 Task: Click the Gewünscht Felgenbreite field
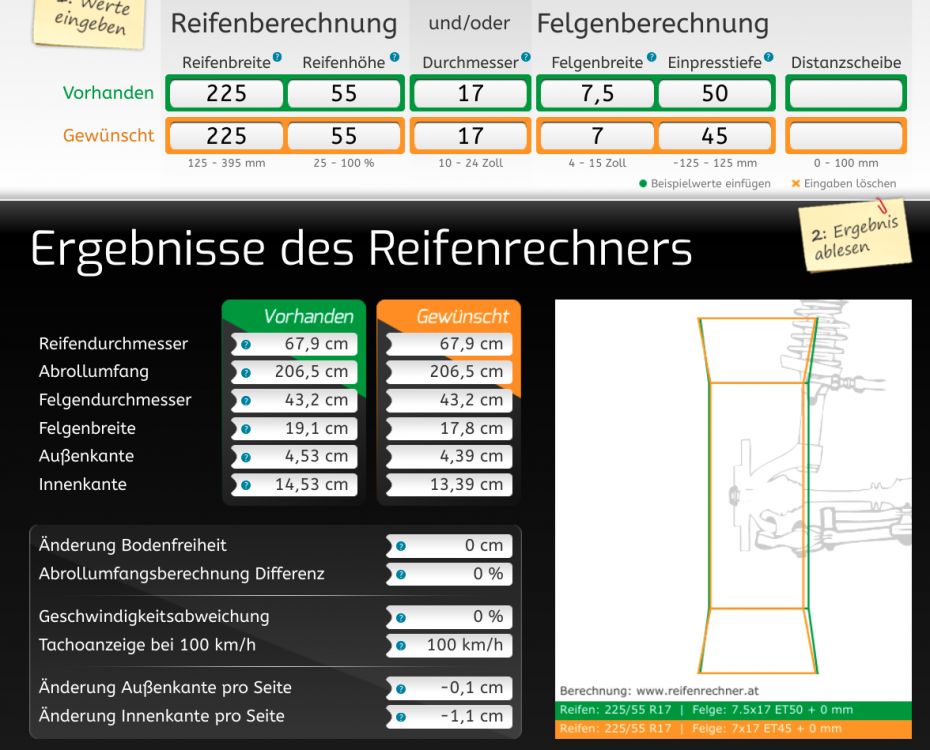597,136
